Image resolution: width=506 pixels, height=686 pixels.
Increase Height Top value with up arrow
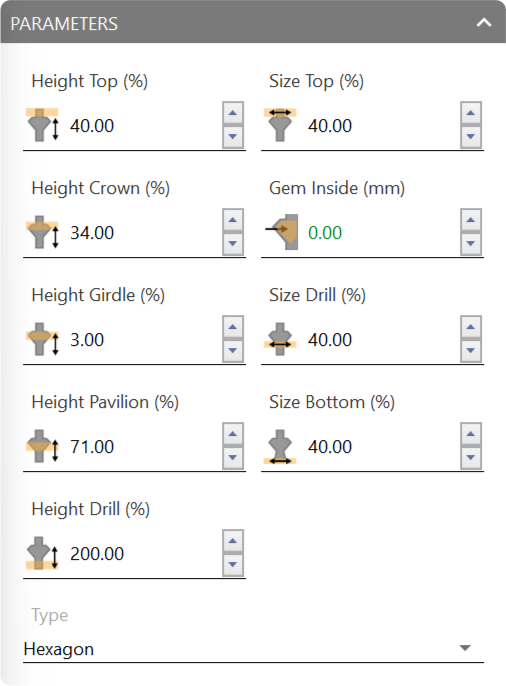pyautogui.click(x=233, y=113)
